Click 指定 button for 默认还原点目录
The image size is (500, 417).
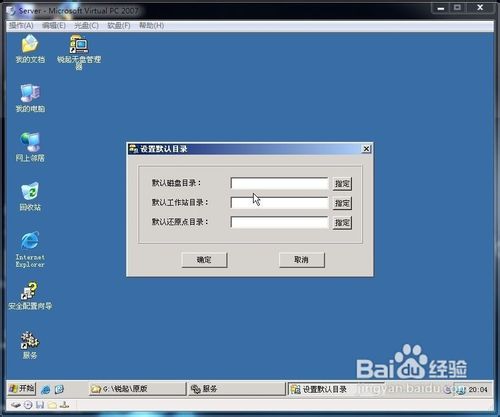click(x=342, y=223)
